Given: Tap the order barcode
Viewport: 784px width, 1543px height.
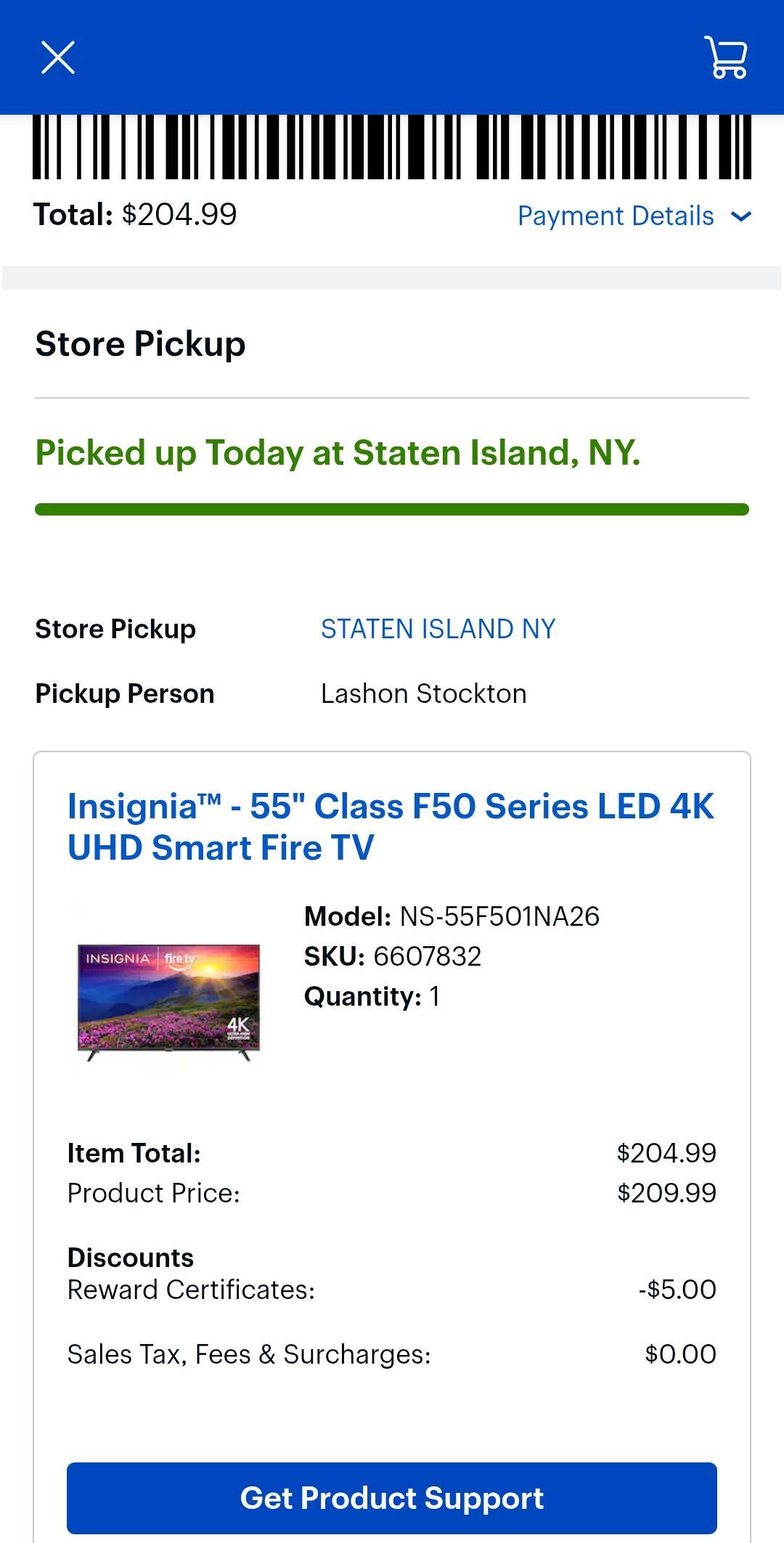Looking at the screenshot, I should tap(392, 147).
